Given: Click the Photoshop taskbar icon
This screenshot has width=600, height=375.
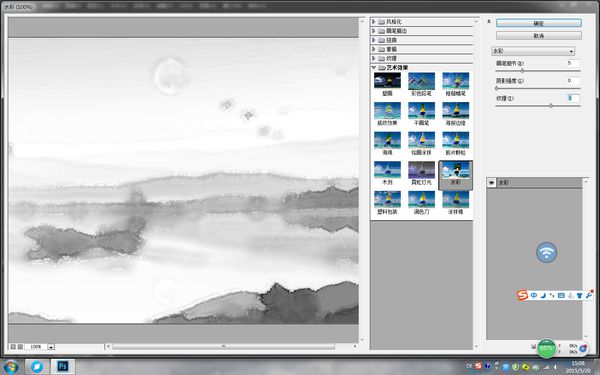Looking at the screenshot, I should point(62,366).
